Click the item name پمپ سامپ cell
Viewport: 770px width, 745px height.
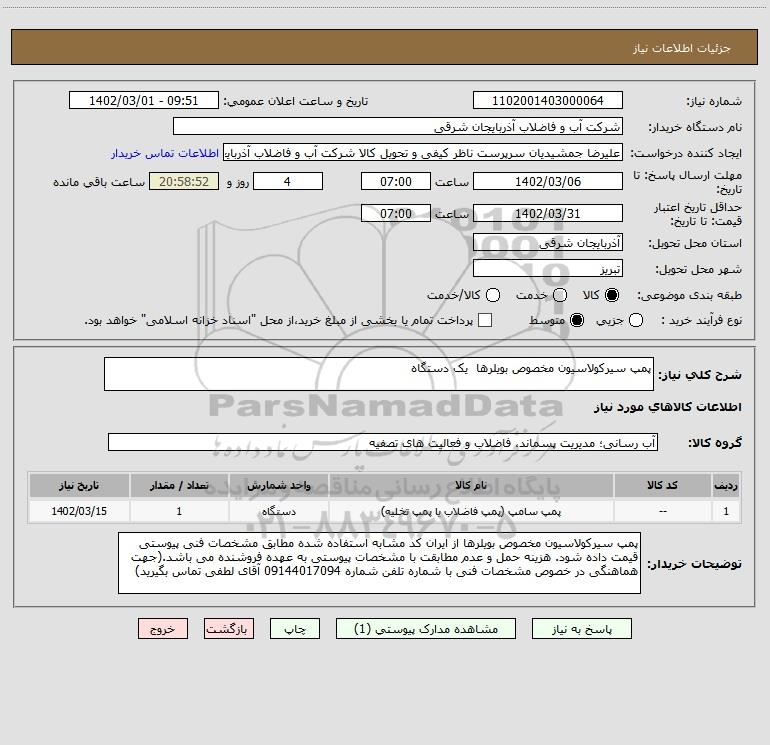471,511
